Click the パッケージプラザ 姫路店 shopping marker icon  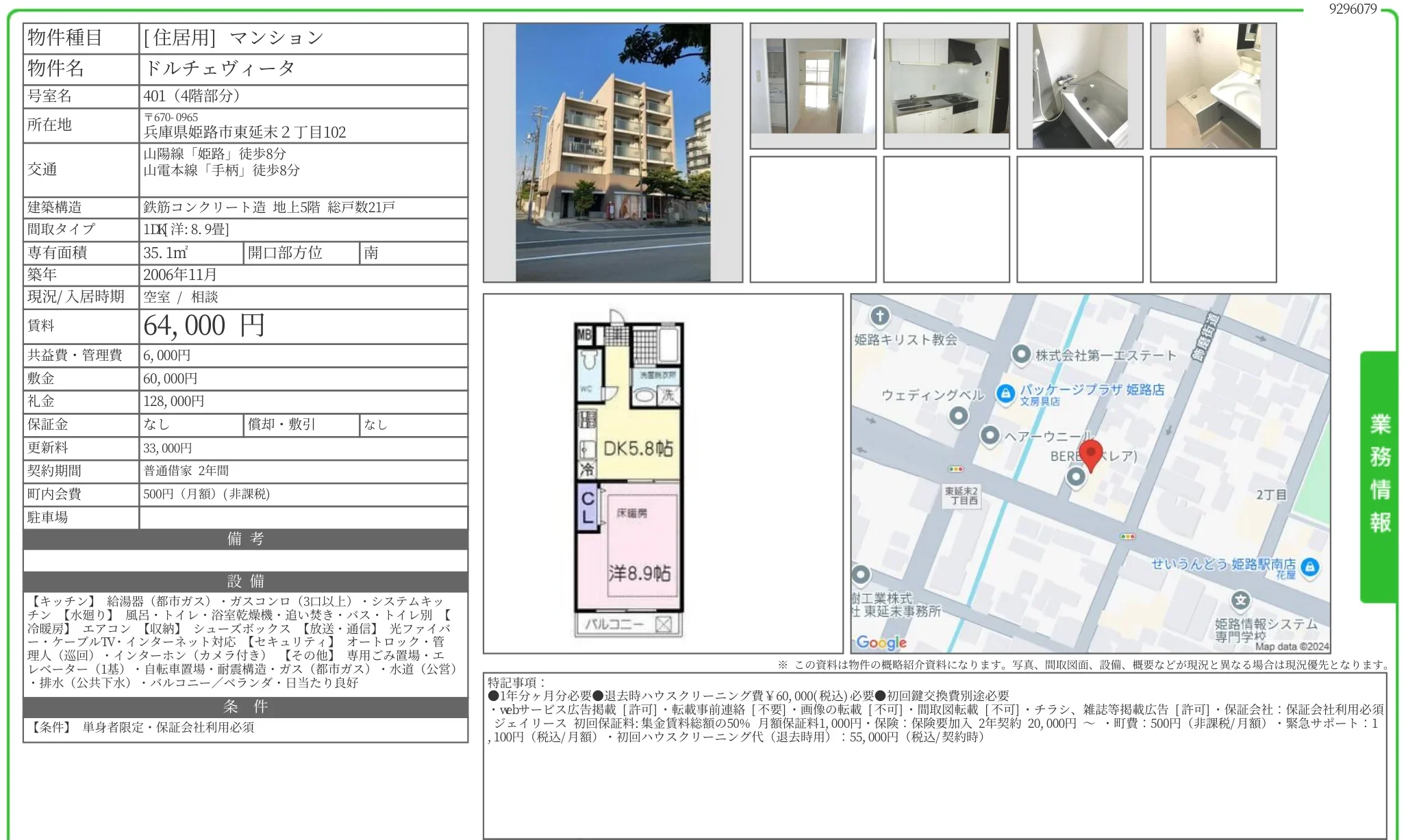point(1005,393)
